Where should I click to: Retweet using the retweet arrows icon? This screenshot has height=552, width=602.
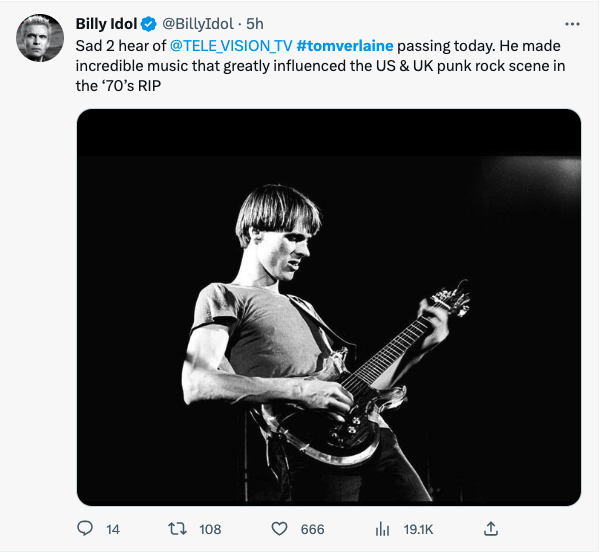[x=178, y=529]
